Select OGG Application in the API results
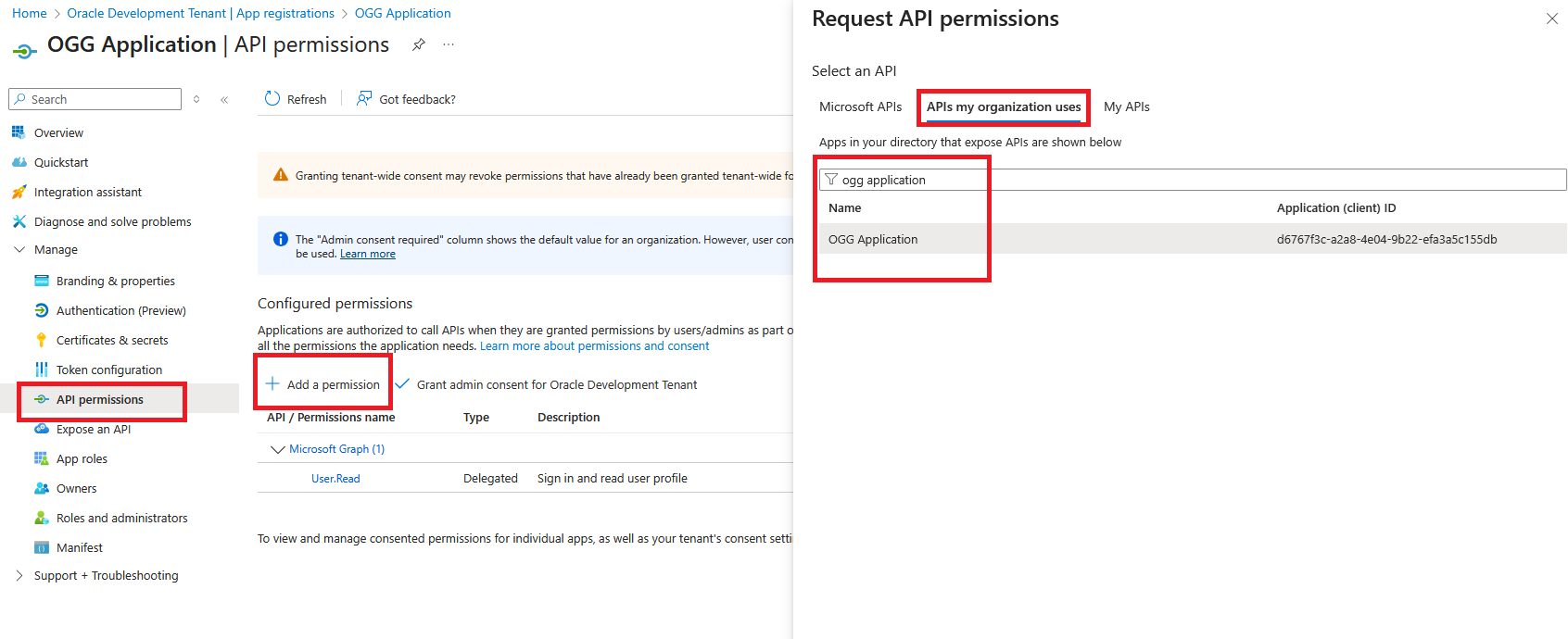The width and height of the screenshot is (1568, 639). [873, 239]
